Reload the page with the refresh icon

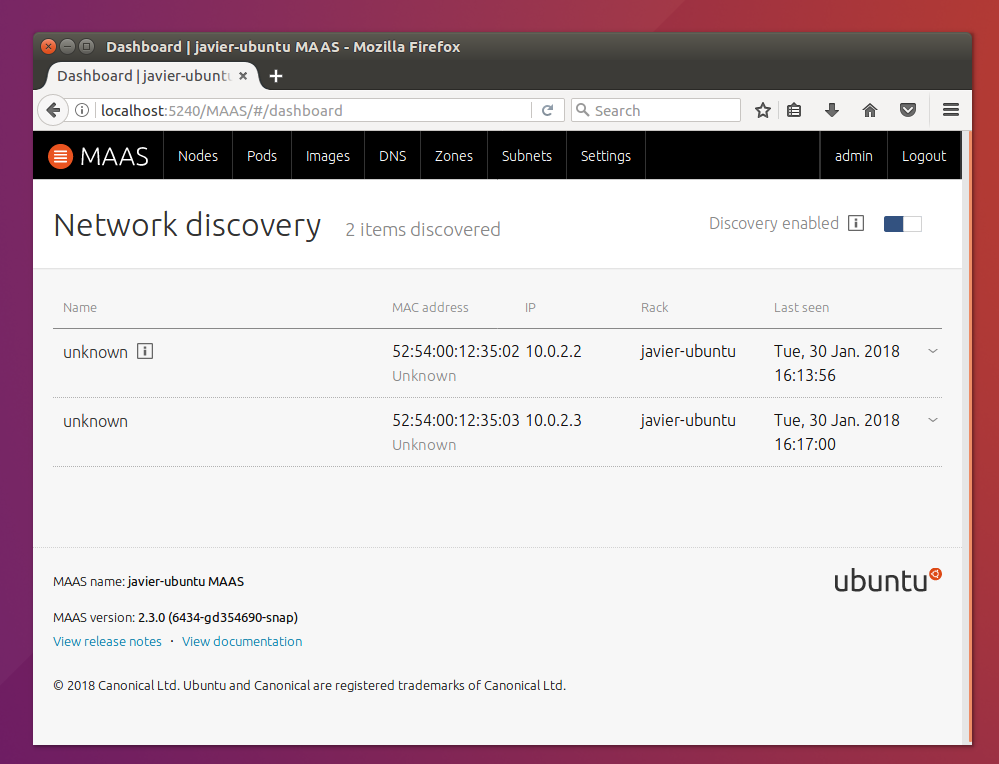point(547,110)
